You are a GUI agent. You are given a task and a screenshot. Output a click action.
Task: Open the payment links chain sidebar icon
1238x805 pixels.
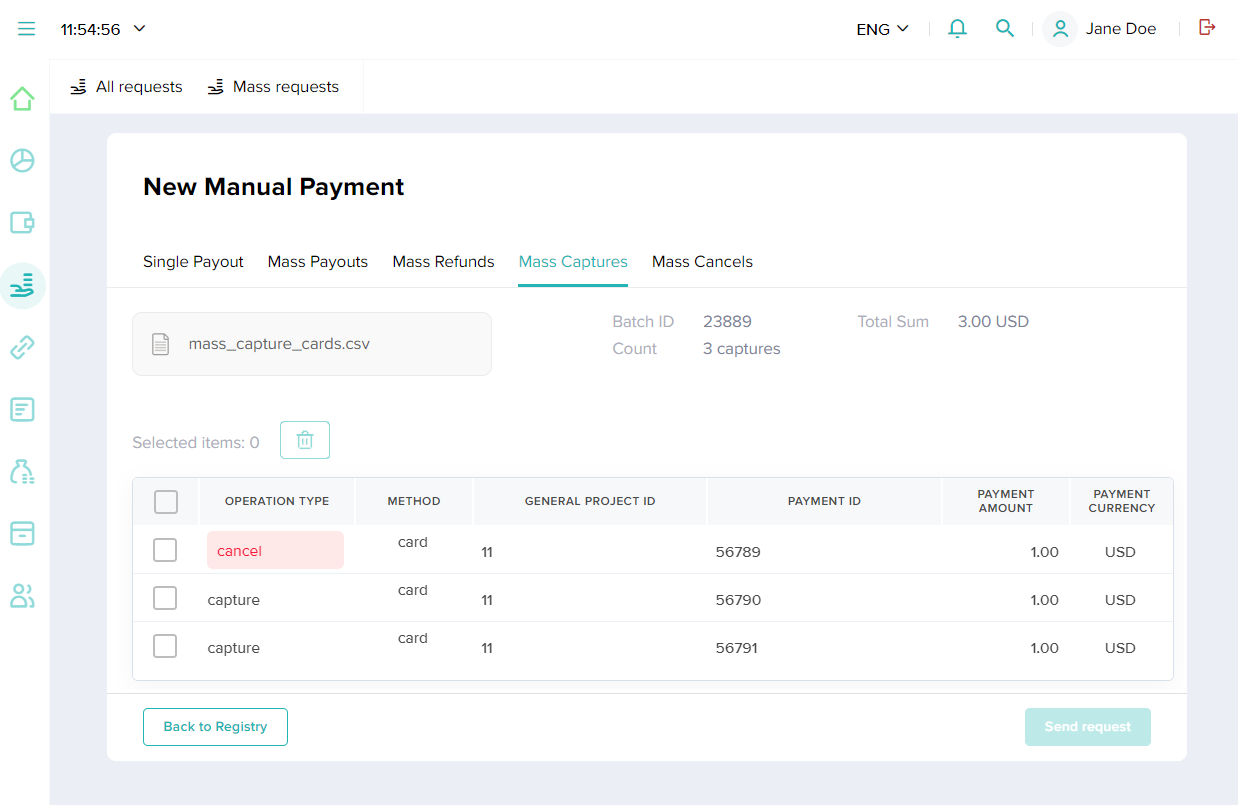click(x=22, y=347)
